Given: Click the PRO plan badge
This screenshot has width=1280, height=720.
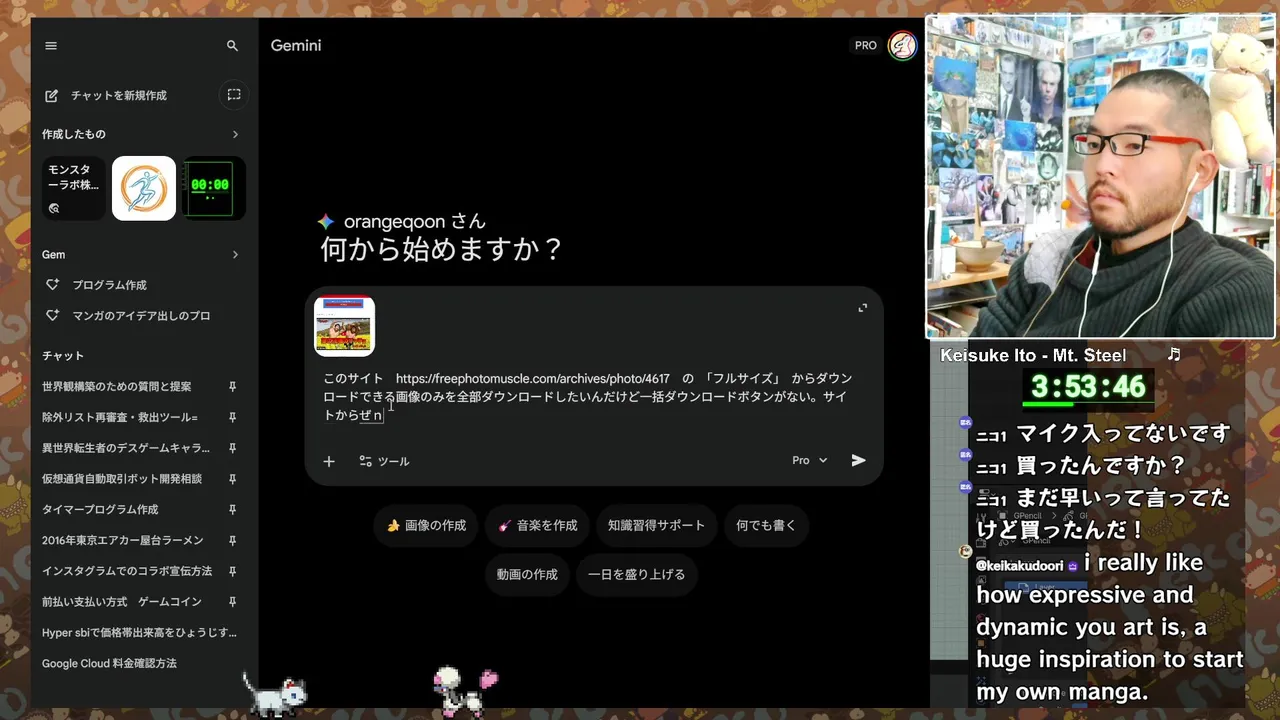Looking at the screenshot, I should 866,46.
